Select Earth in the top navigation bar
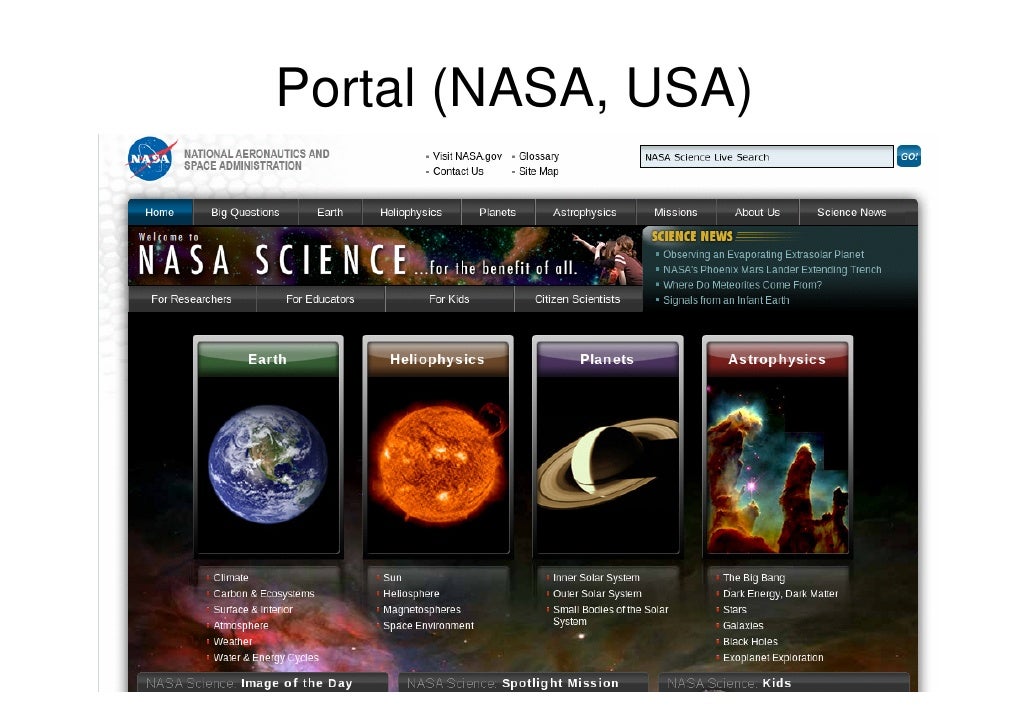 [x=330, y=212]
